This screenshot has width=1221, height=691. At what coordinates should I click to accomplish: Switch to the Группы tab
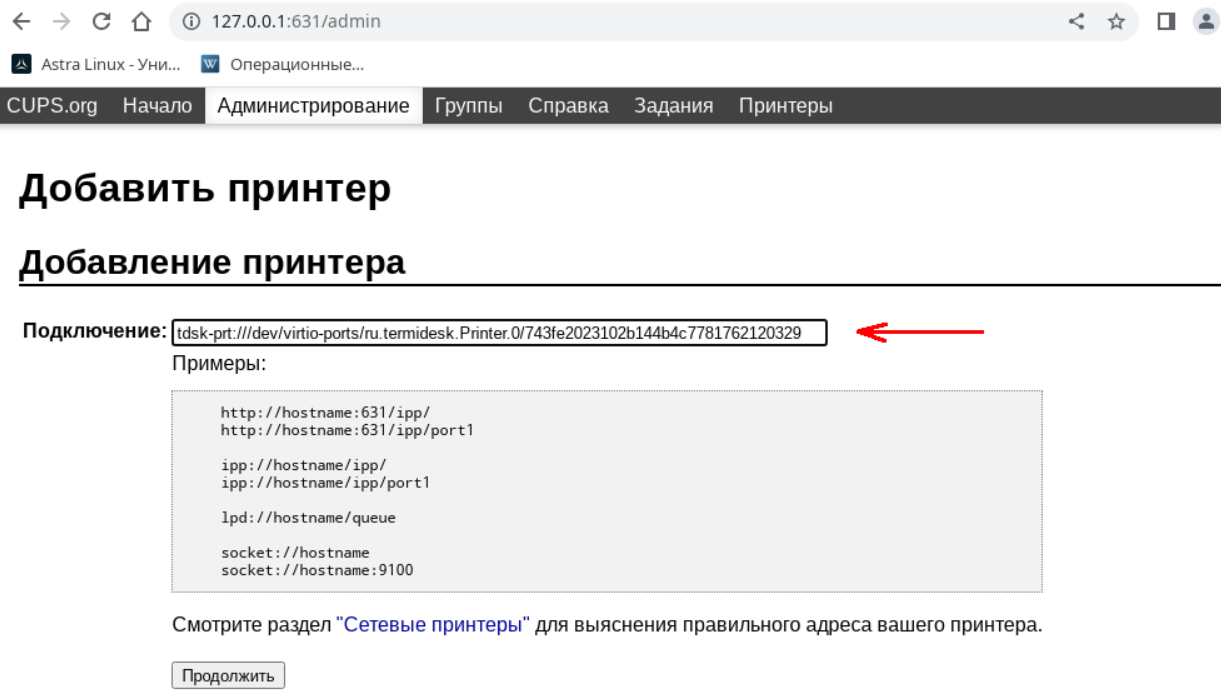(468, 106)
